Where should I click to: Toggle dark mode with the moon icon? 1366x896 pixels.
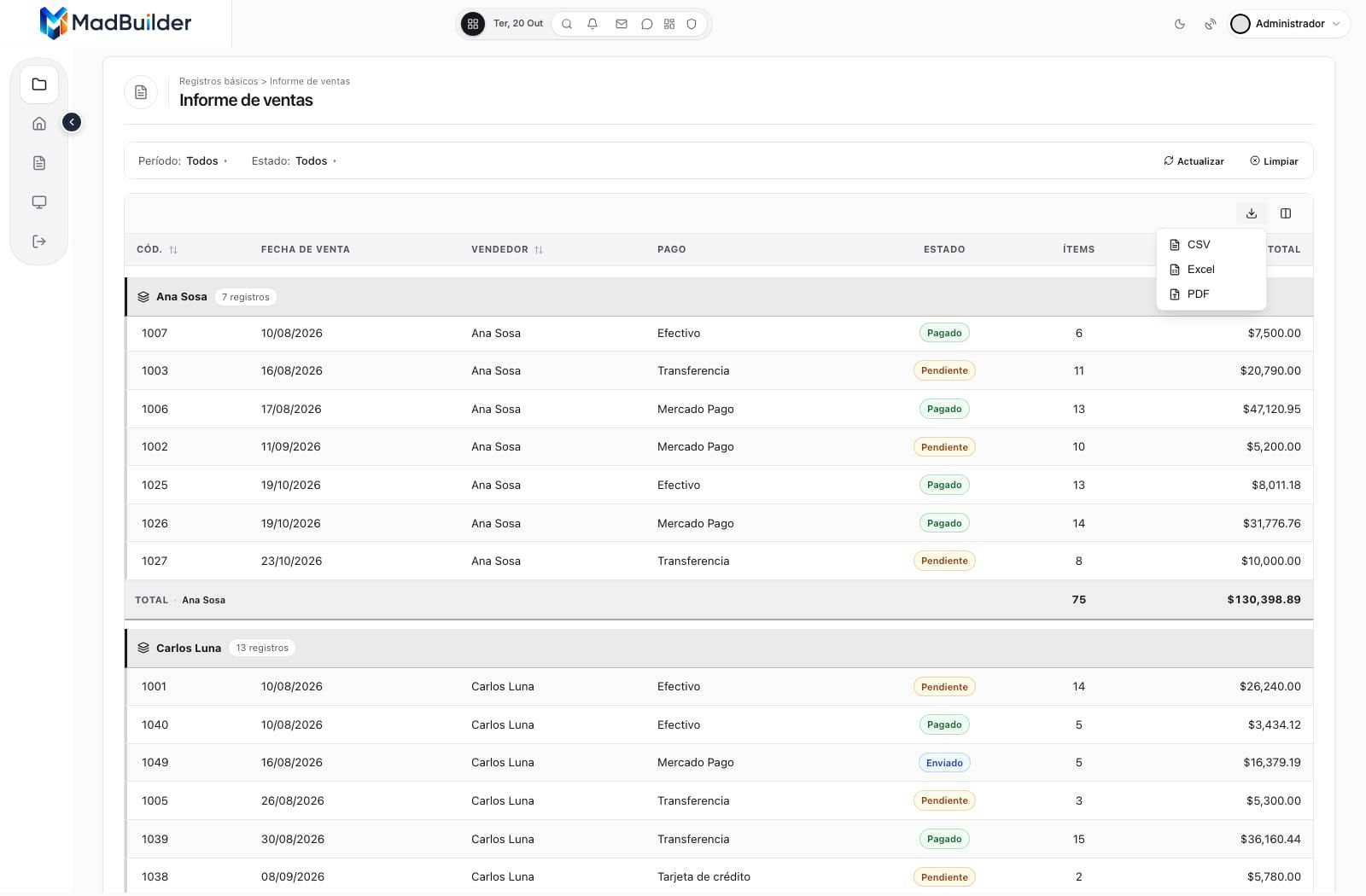(x=1180, y=24)
